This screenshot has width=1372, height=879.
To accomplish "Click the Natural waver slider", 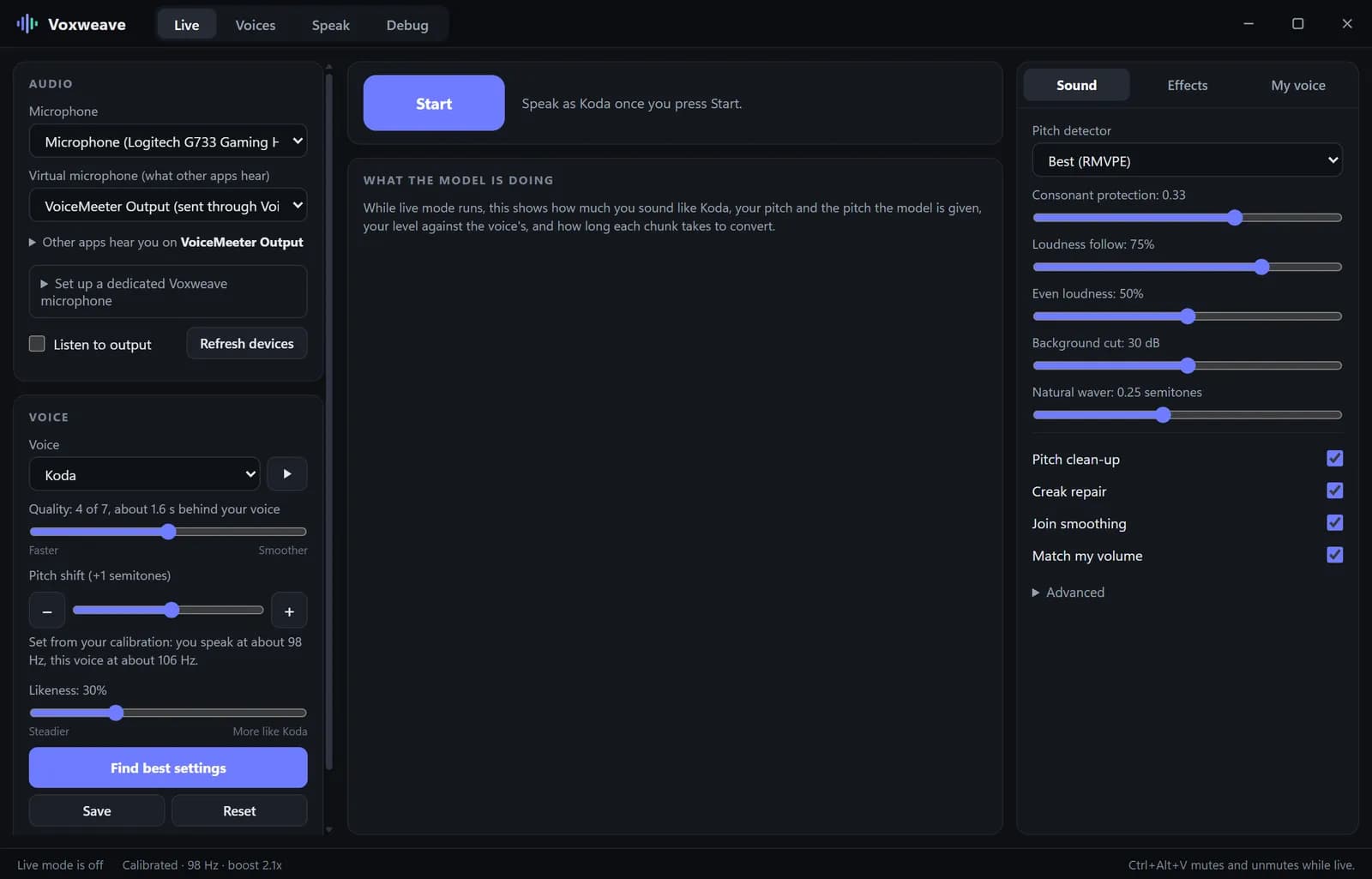I will coord(1187,415).
